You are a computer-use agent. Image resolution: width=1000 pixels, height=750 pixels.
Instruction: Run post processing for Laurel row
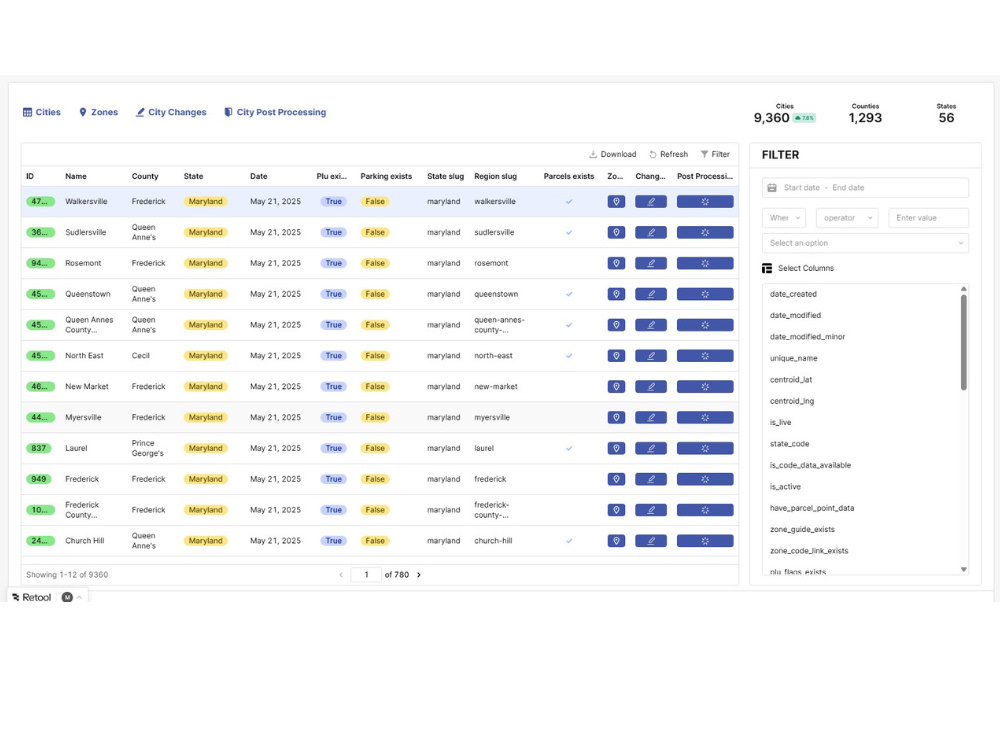705,448
